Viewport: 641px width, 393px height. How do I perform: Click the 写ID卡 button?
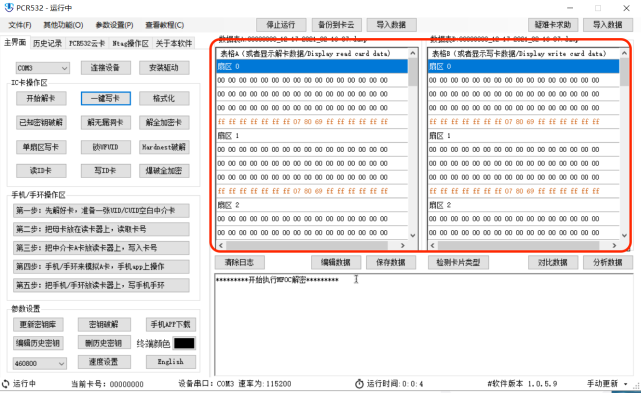[x=105, y=171]
